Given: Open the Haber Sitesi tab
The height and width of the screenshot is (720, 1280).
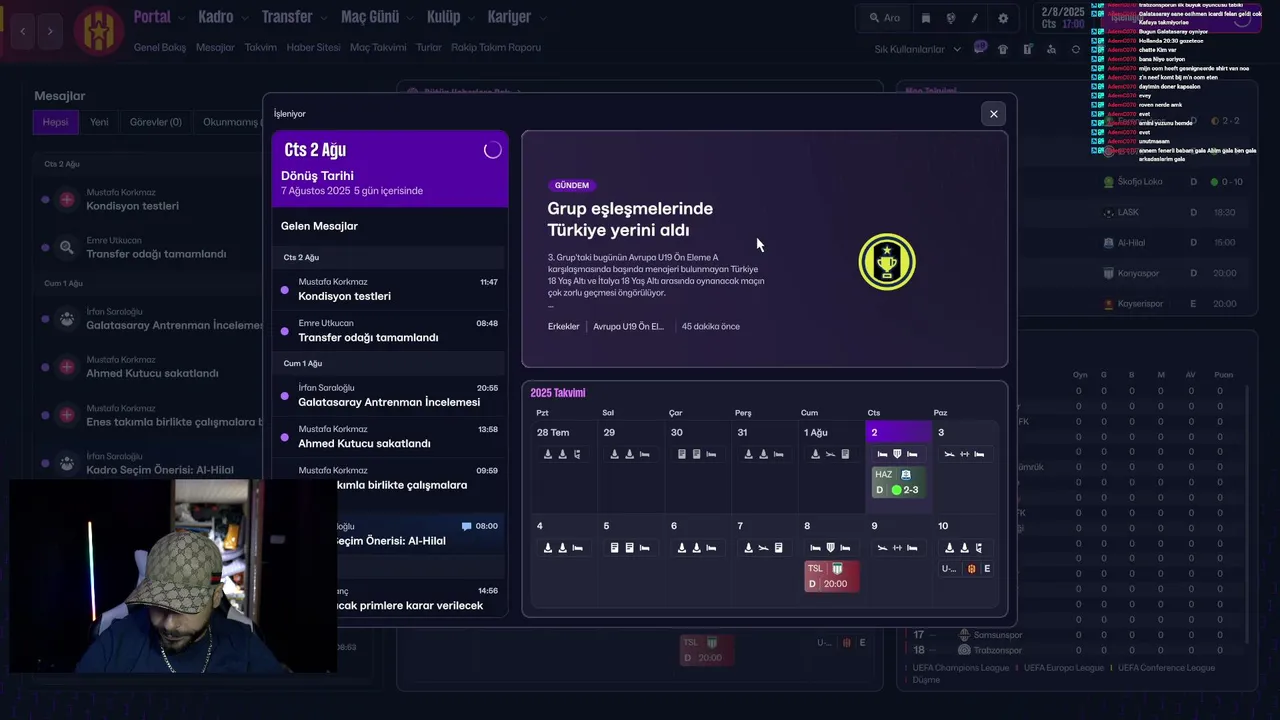Looking at the screenshot, I should tap(313, 47).
